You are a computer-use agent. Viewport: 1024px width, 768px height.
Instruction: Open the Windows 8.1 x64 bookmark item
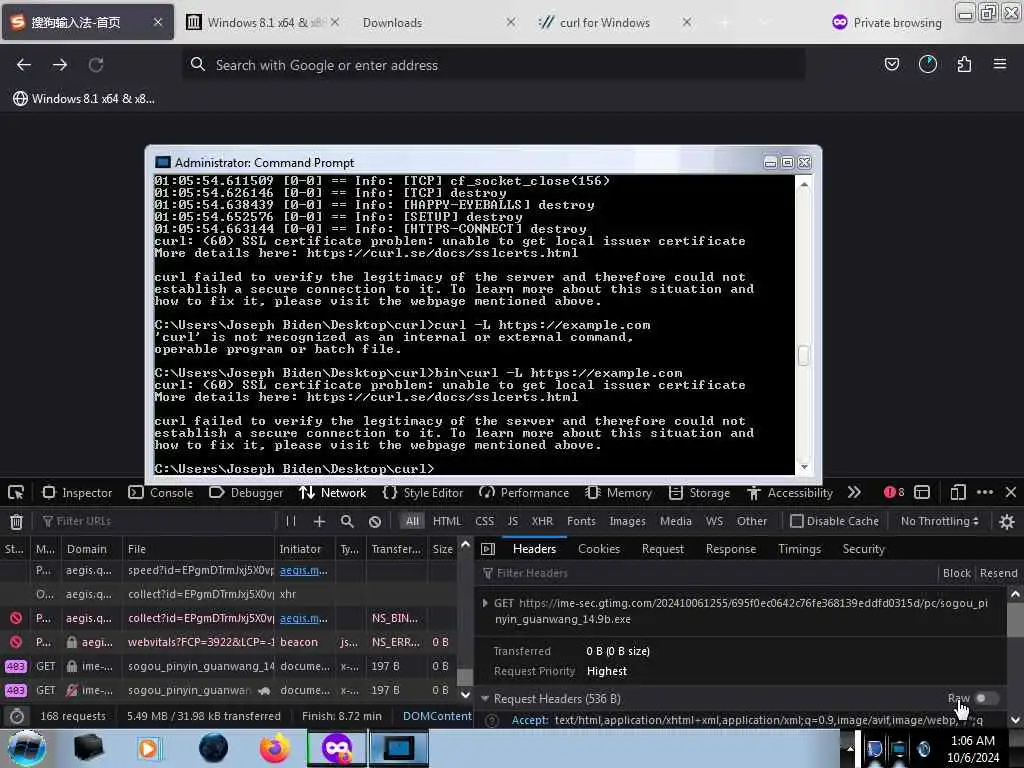[84, 99]
